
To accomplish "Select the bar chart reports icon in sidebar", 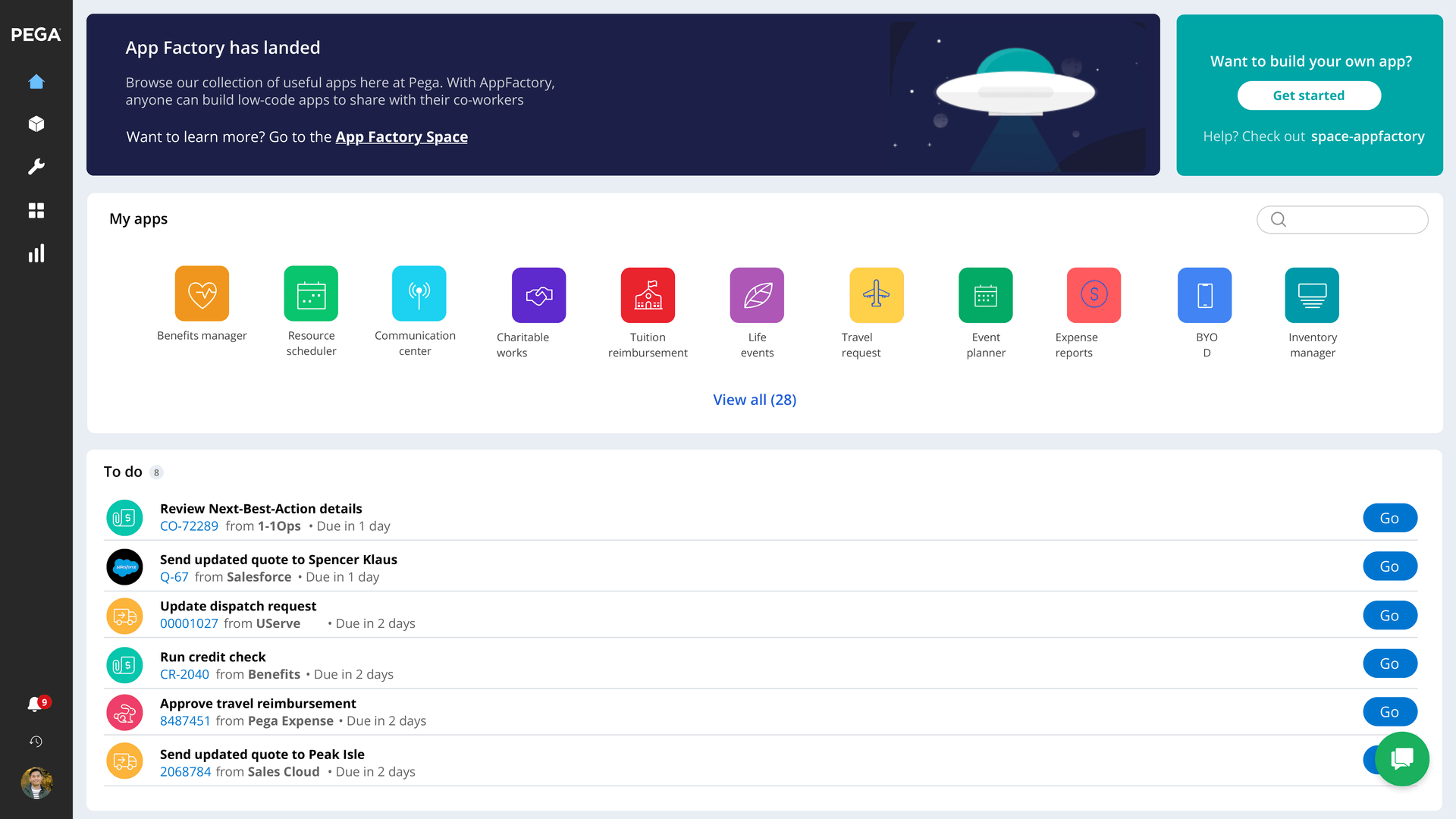I will pyautogui.click(x=36, y=253).
